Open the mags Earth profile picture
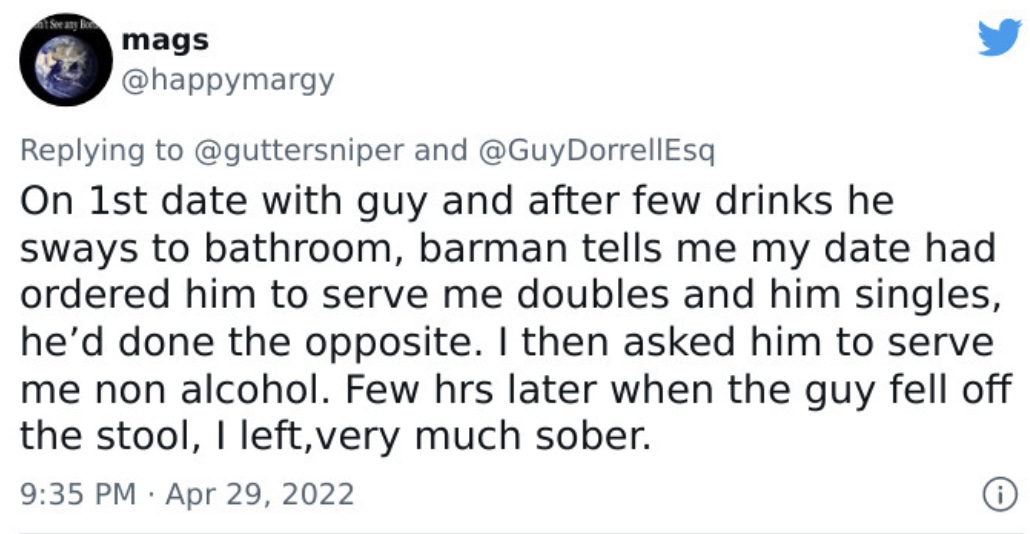Image resolution: width=1030 pixels, height=534 pixels. click(x=66, y=60)
